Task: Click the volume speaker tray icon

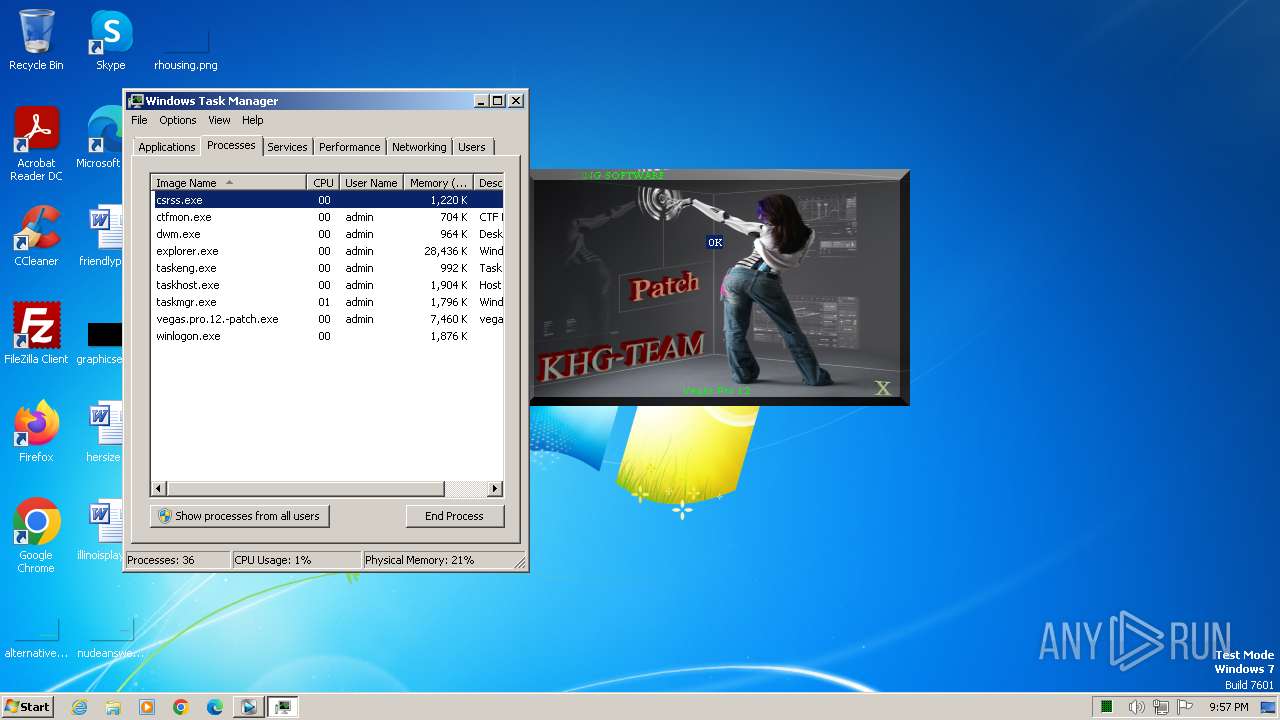Action: click(x=1136, y=707)
